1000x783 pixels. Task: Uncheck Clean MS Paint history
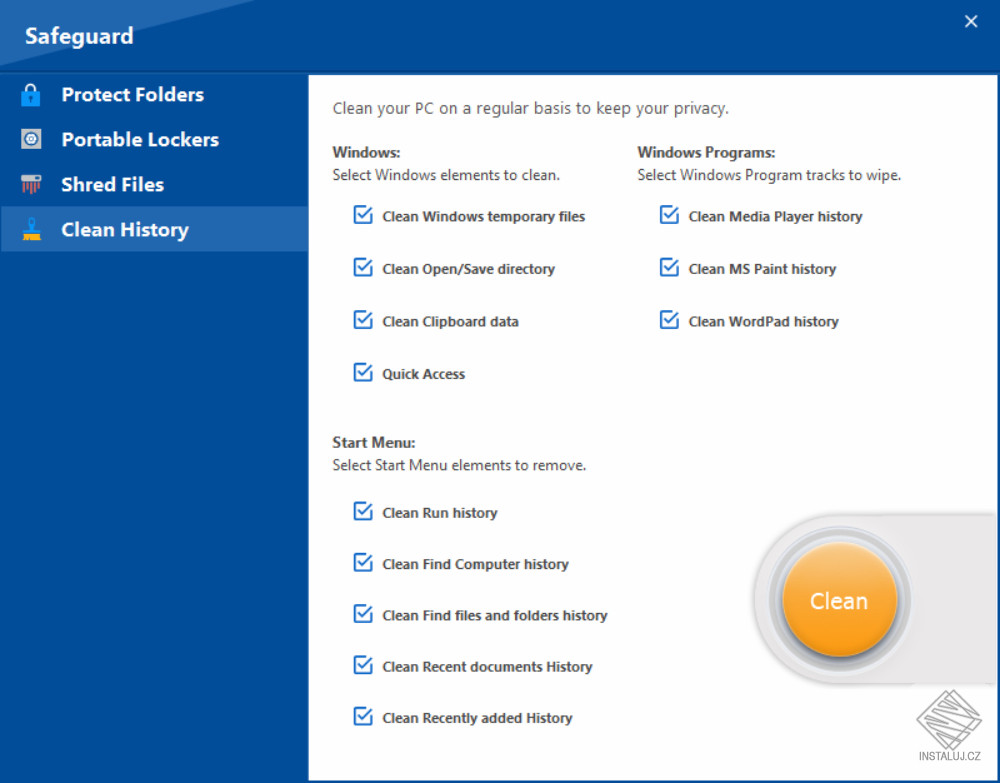pos(668,267)
